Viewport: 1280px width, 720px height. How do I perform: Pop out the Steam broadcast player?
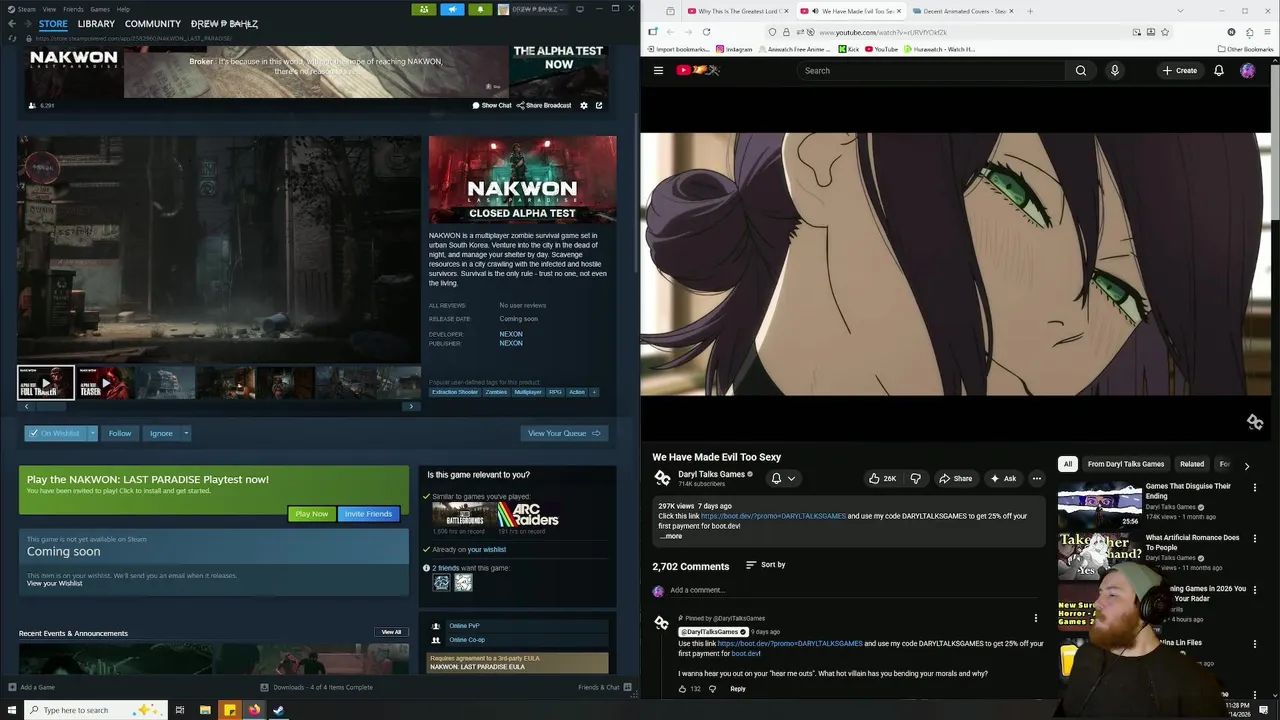pos(599,105)
